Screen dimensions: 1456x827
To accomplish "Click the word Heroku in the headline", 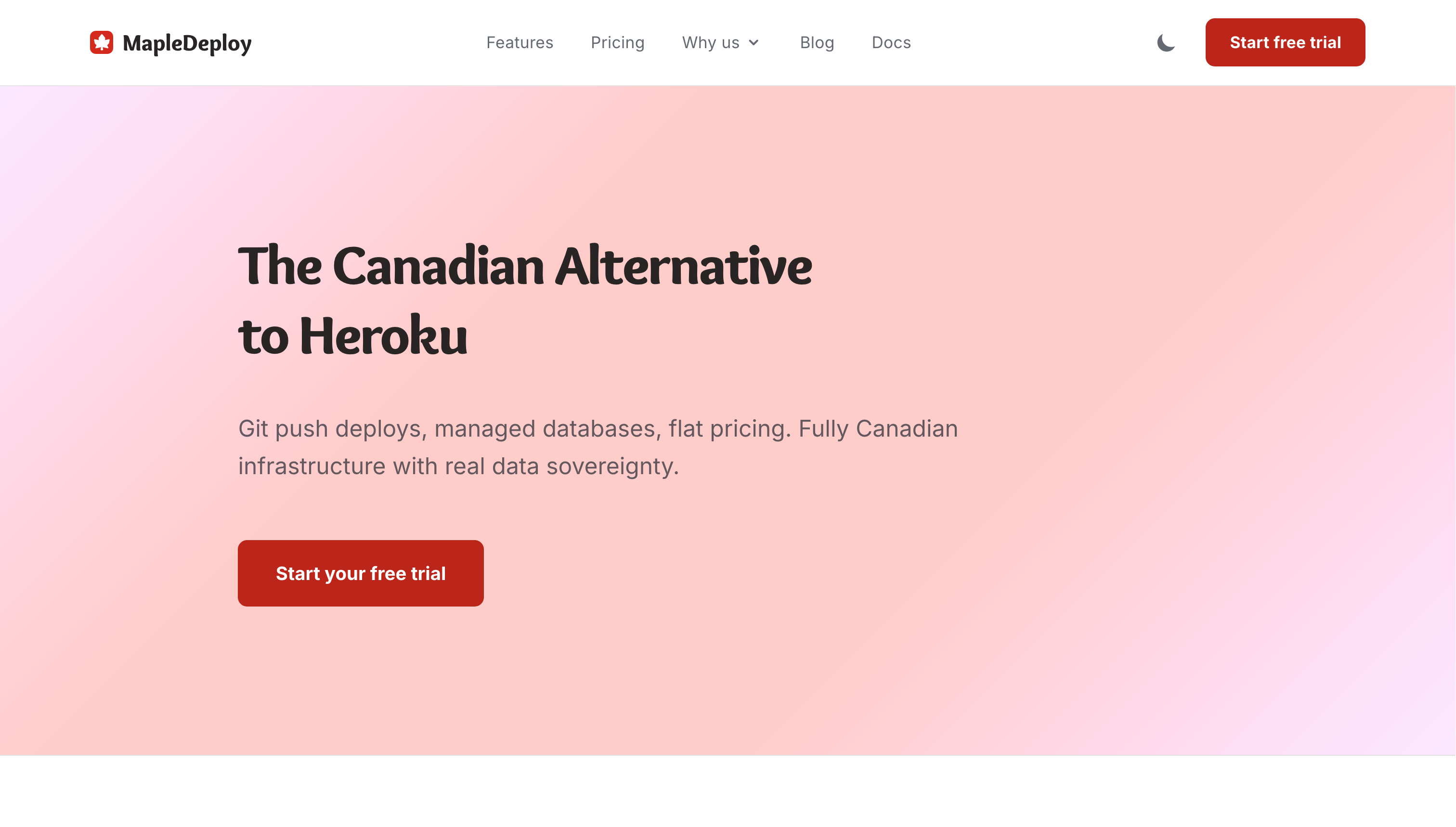I will point(383,336).
